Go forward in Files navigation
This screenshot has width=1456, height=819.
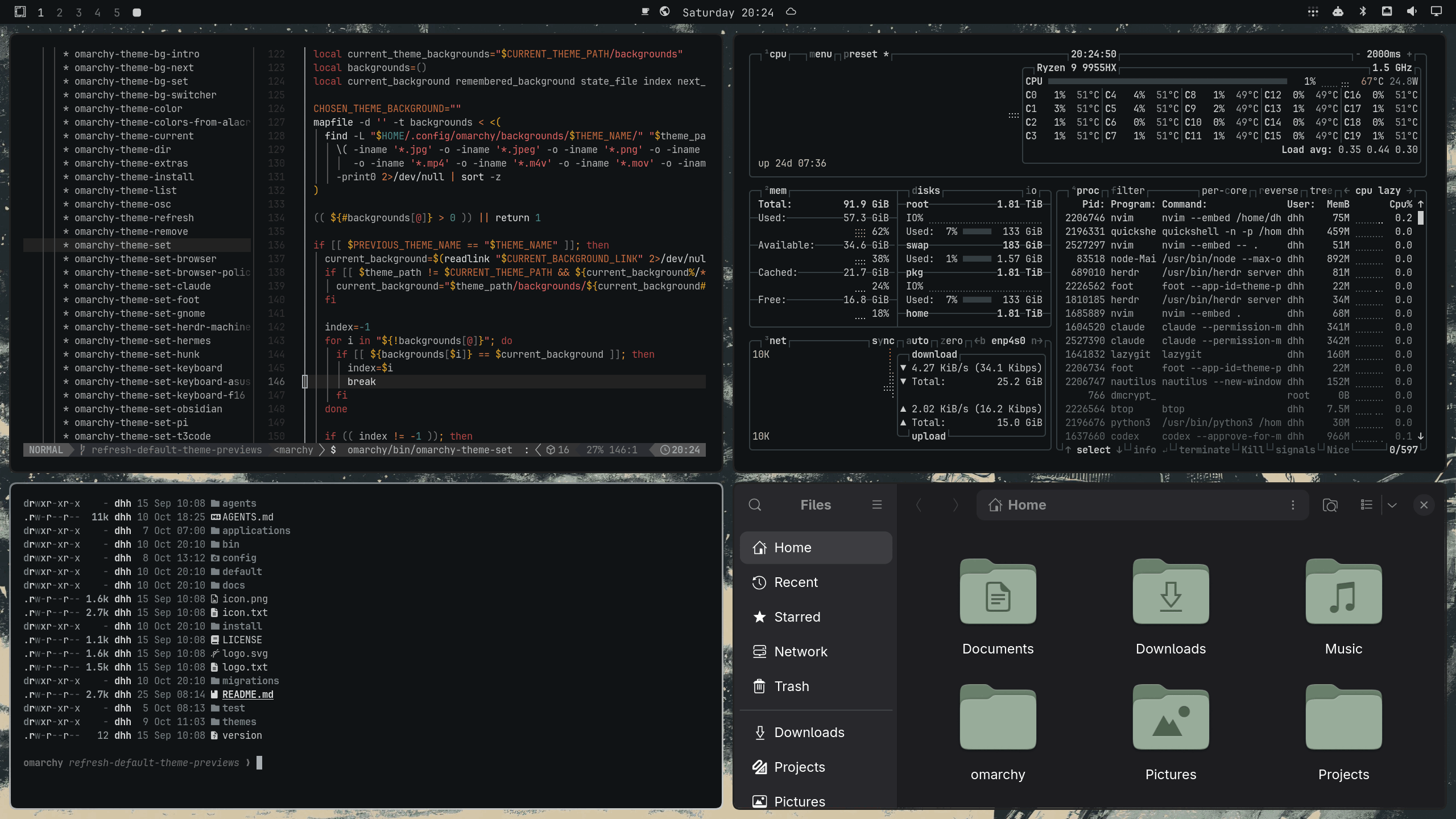pyautogui.click(x=955, y=505)
